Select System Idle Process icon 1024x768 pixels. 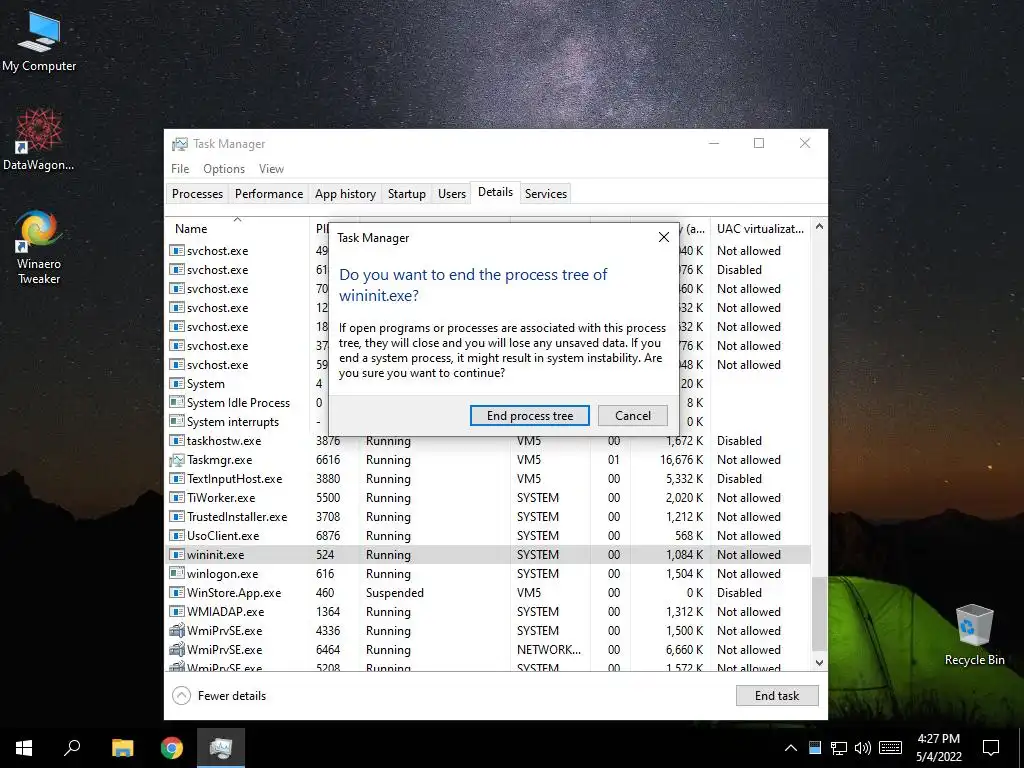tap(176, 403)
